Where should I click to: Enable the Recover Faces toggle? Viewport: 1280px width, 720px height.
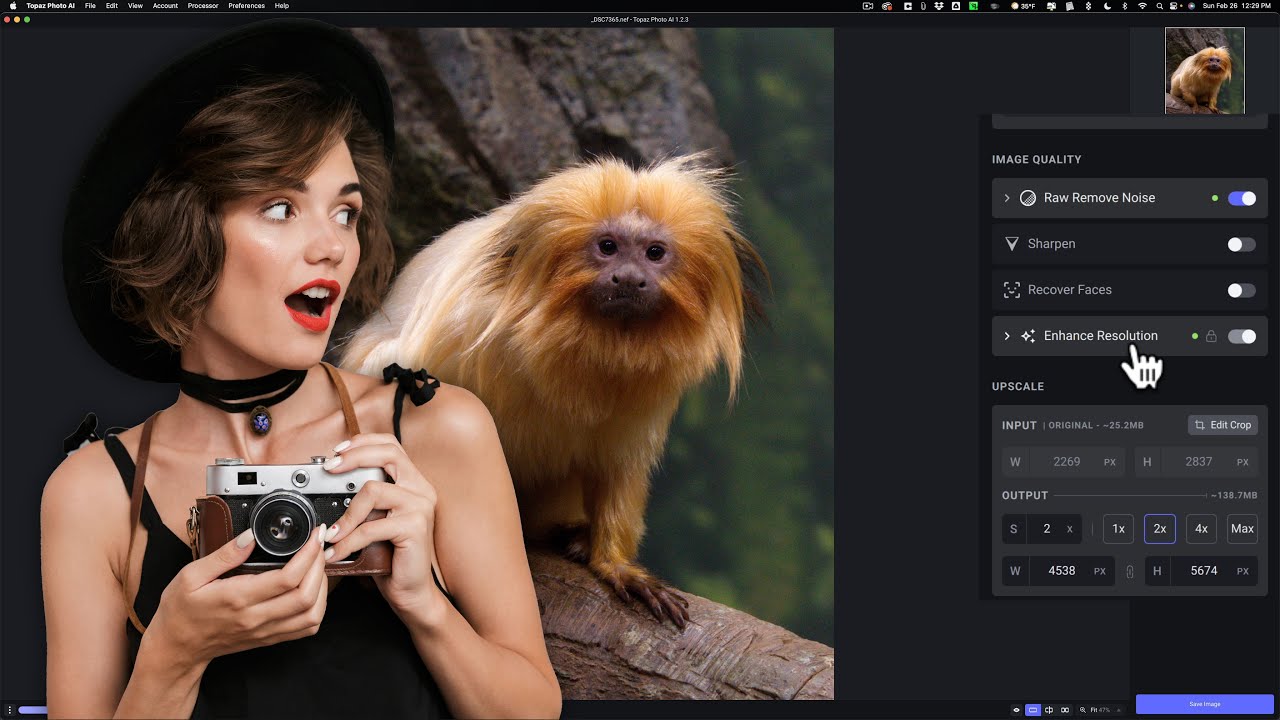1242,290
